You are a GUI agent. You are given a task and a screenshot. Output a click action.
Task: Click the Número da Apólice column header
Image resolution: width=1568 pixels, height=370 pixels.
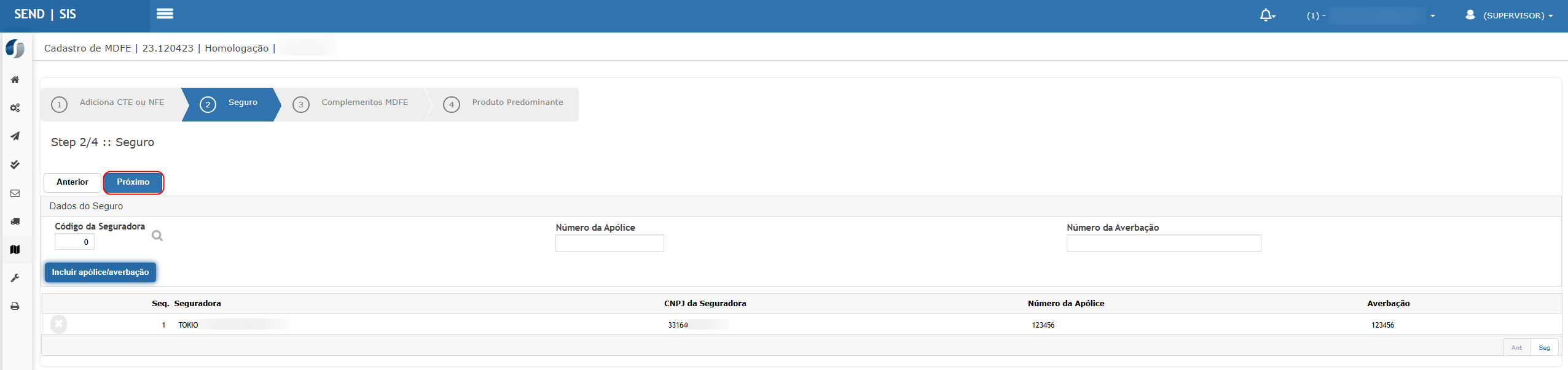(x=1066, y=304)
